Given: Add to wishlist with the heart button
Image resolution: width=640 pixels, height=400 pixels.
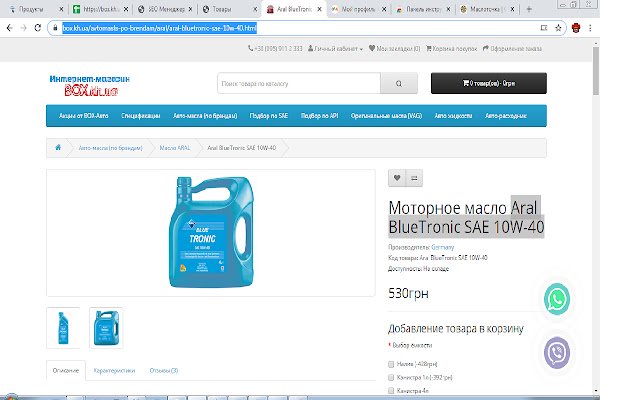Looking at the screenshot, I should (397, 178).
